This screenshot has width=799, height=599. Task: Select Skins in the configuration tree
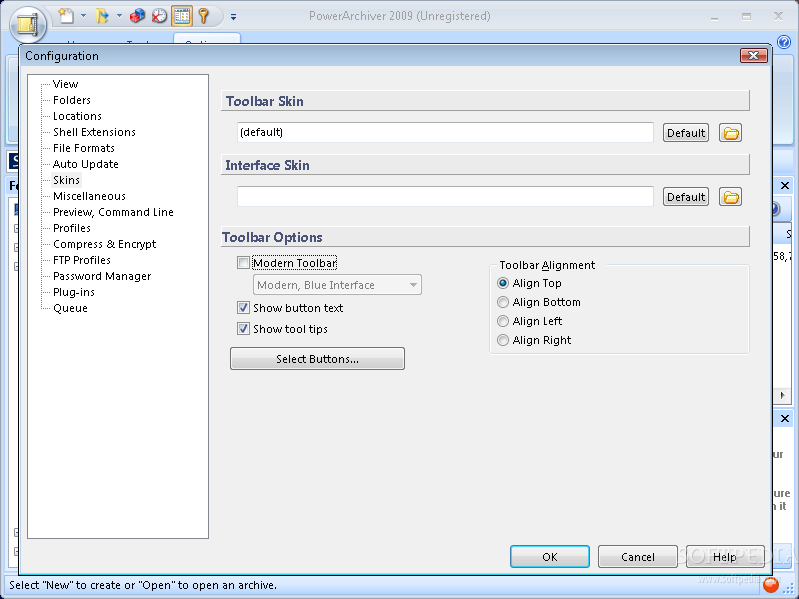pyautogui.click(x=66, y=180)
